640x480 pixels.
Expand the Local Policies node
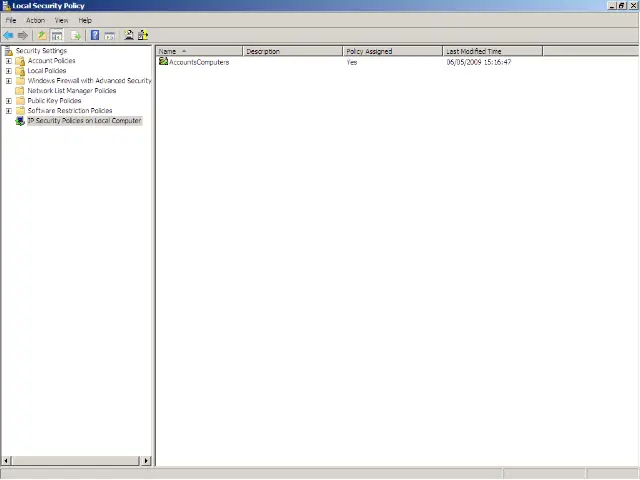[9, 71]
